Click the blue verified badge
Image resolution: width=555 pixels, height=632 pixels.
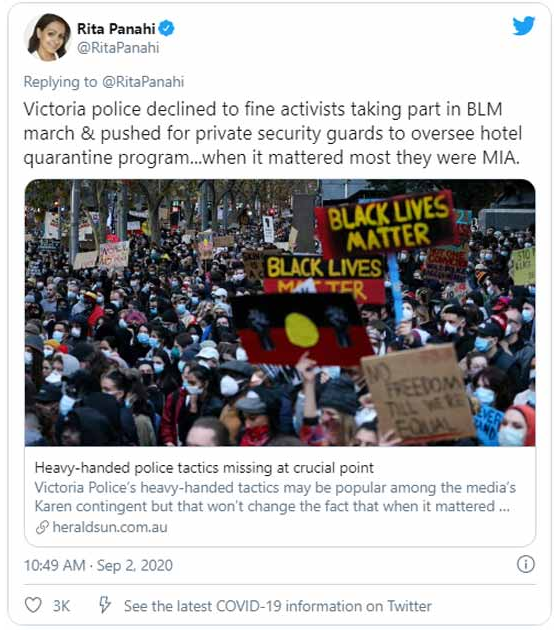click(x=166, y=29)
